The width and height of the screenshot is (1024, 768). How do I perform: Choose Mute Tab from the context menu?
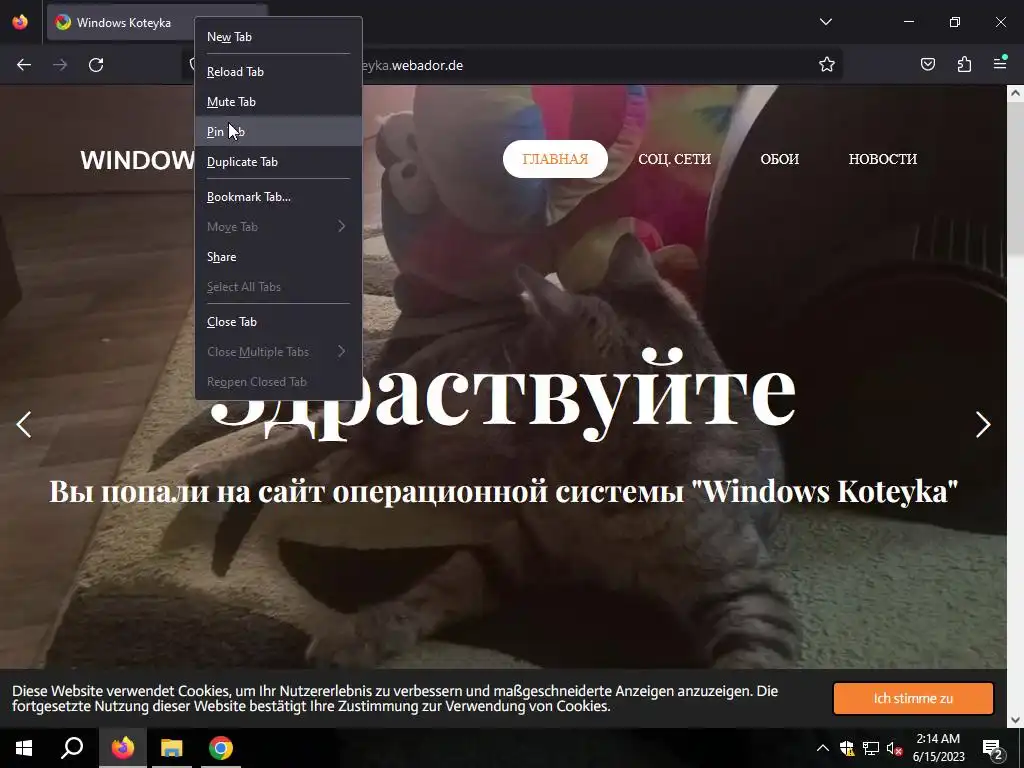coord(278,102)
